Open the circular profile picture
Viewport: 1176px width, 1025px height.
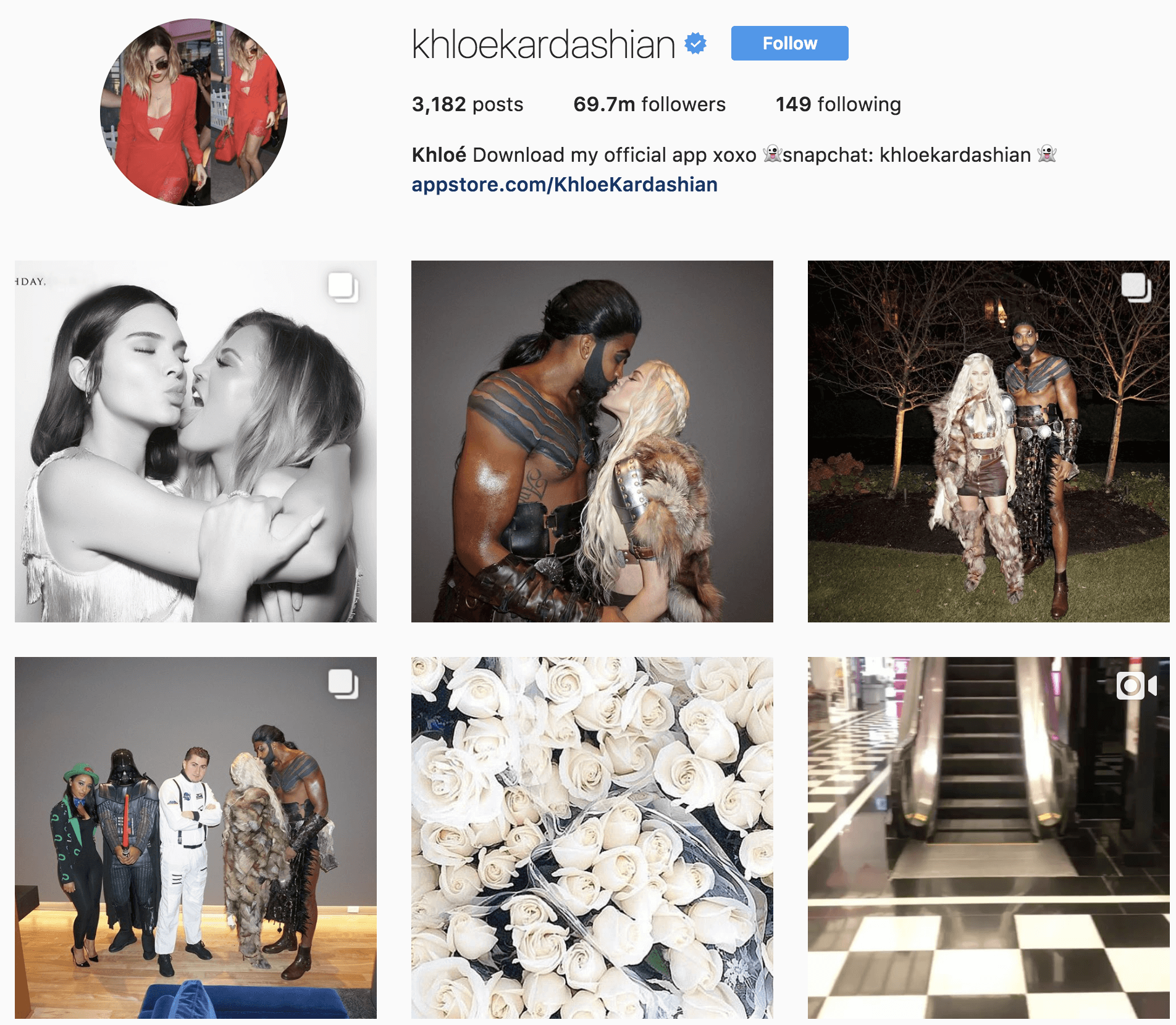click(x=194, y=112)
